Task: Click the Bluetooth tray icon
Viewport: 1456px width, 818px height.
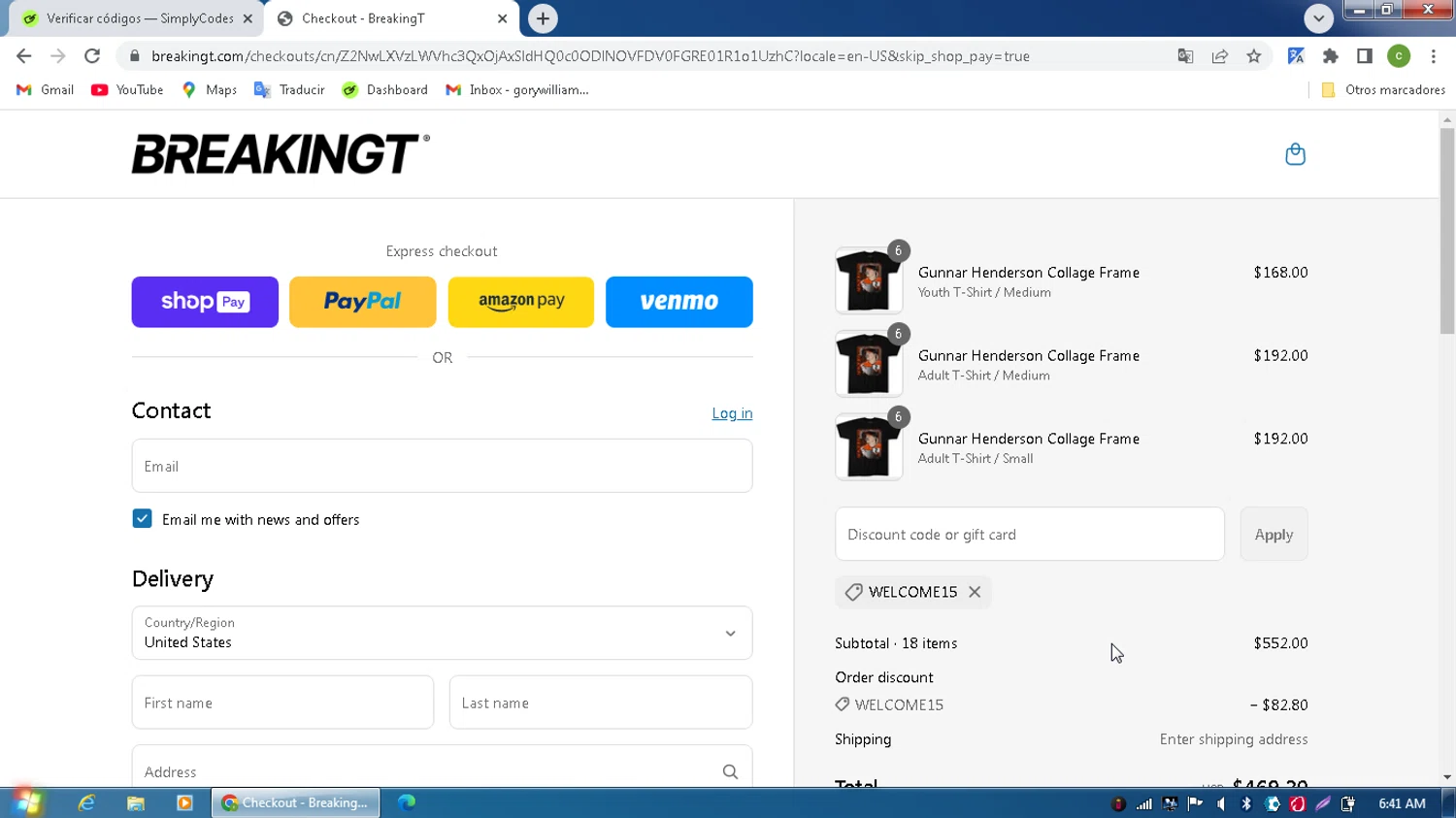Action: click(1246, 803)
